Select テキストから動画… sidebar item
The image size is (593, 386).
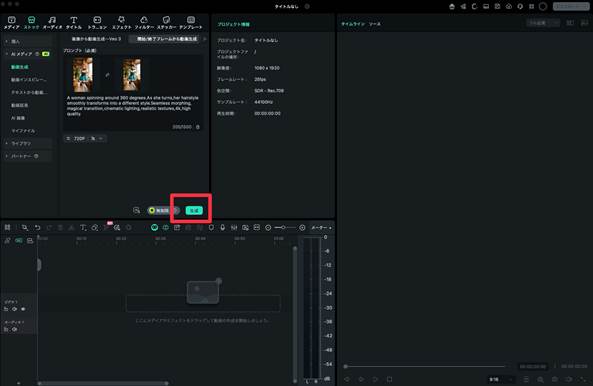coord(29,93)
